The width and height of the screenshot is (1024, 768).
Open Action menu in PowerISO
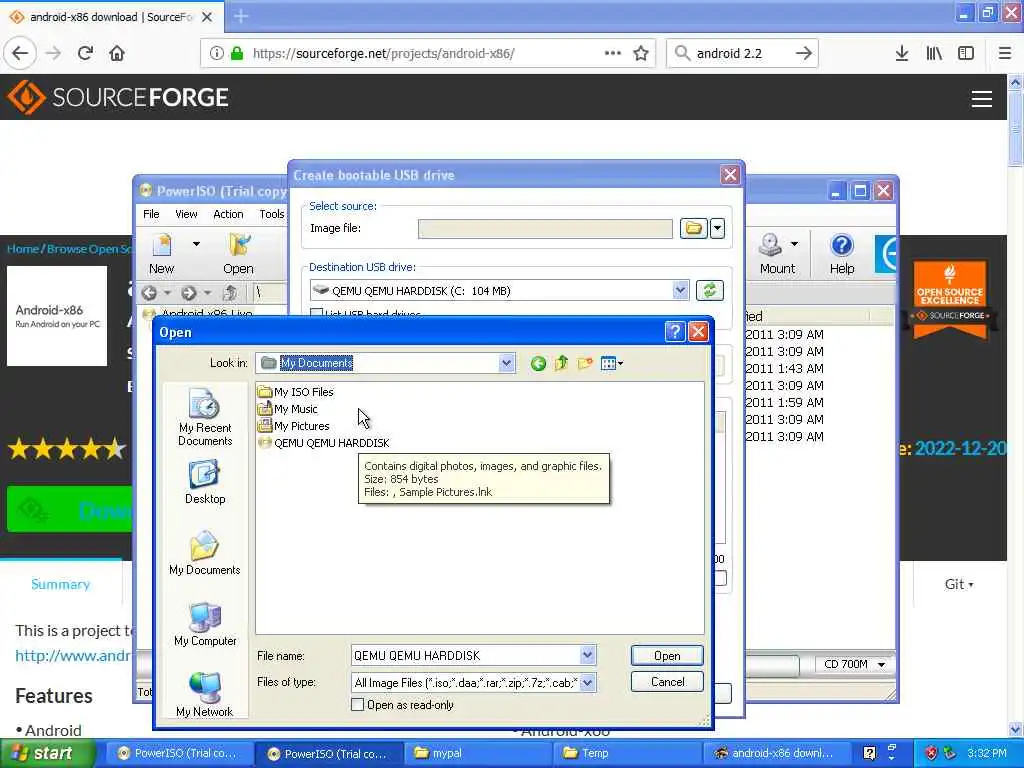(228, 214)
